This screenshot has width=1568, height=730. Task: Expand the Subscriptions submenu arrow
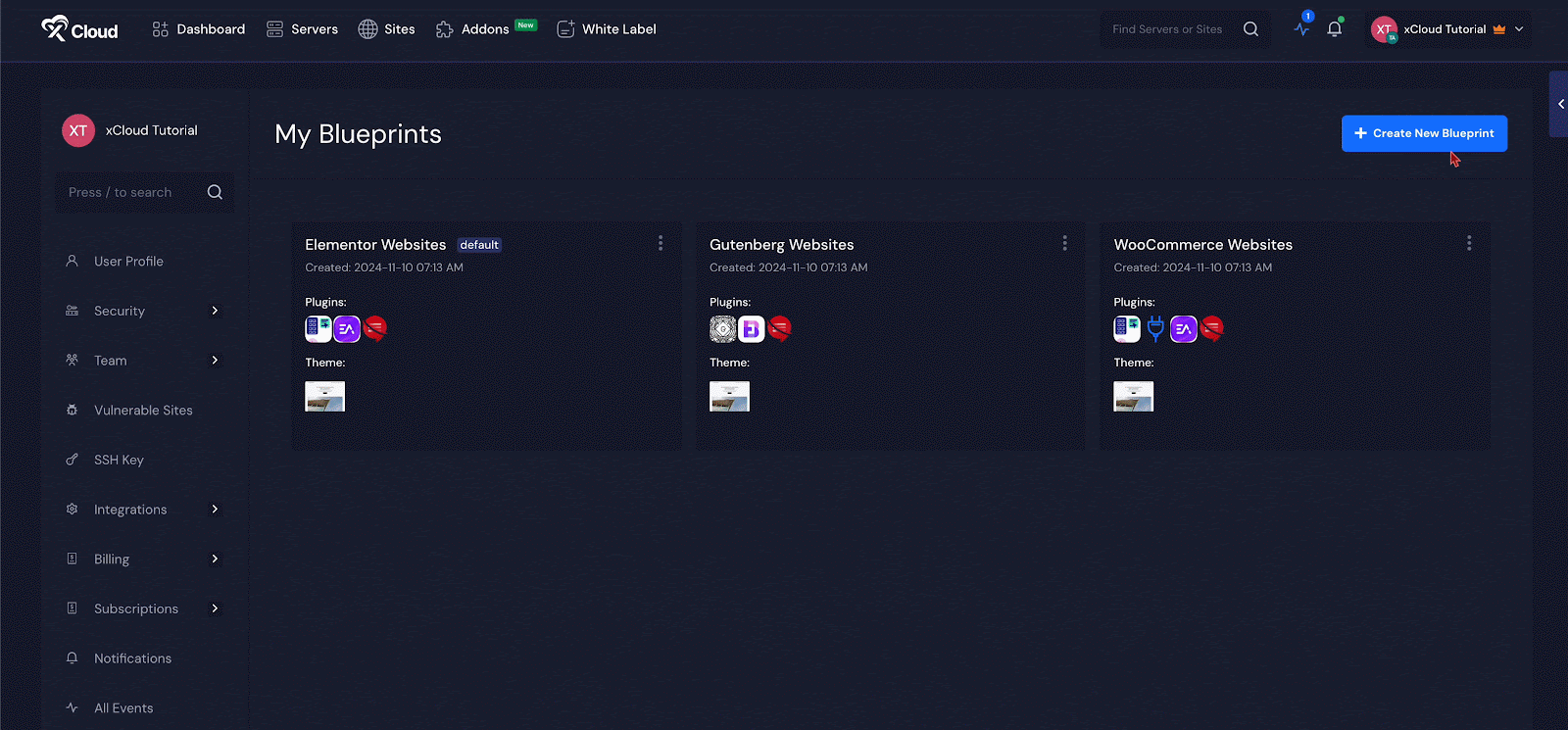[215, 608]
